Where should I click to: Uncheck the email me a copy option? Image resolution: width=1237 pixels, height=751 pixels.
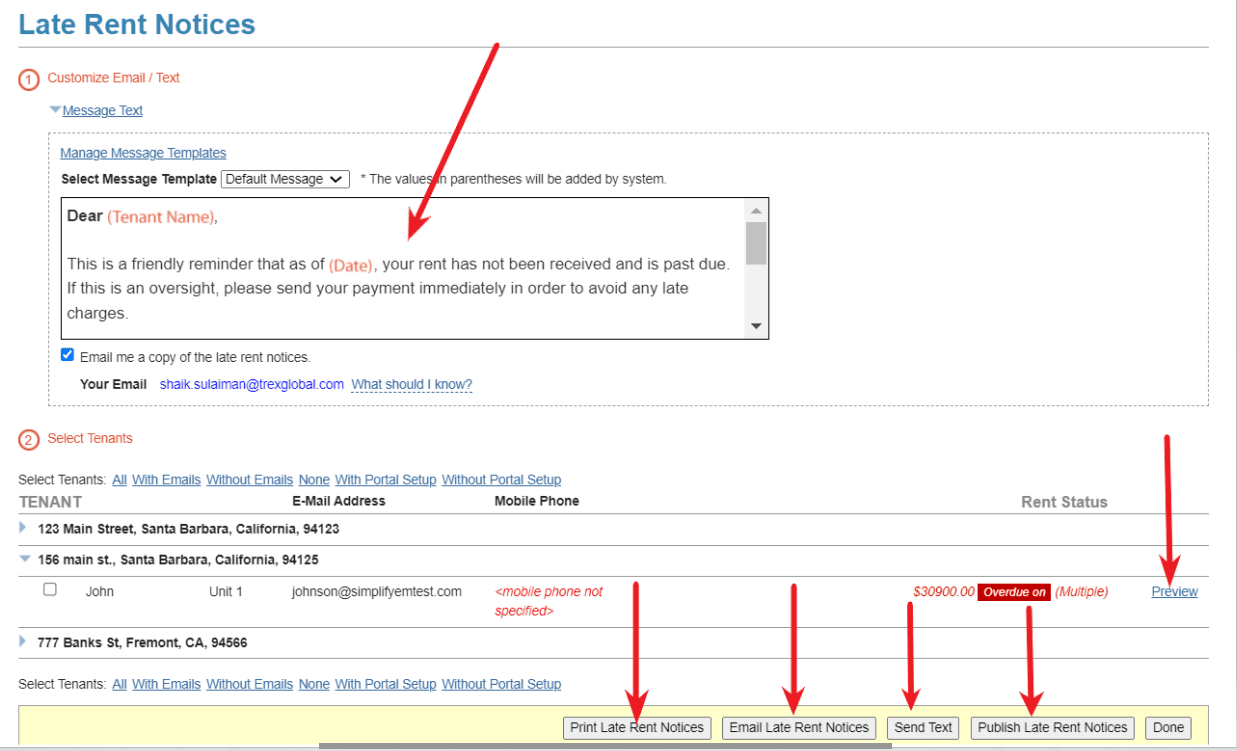67,354
